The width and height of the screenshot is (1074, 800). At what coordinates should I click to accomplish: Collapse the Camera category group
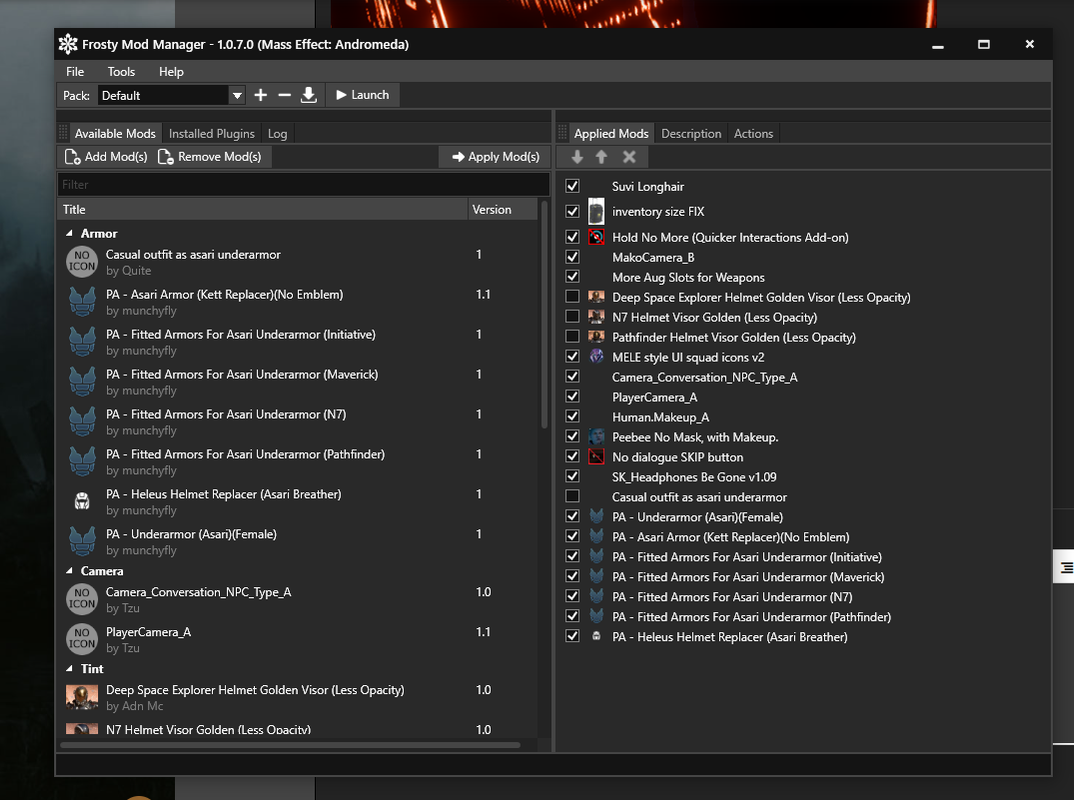[69, 571]
